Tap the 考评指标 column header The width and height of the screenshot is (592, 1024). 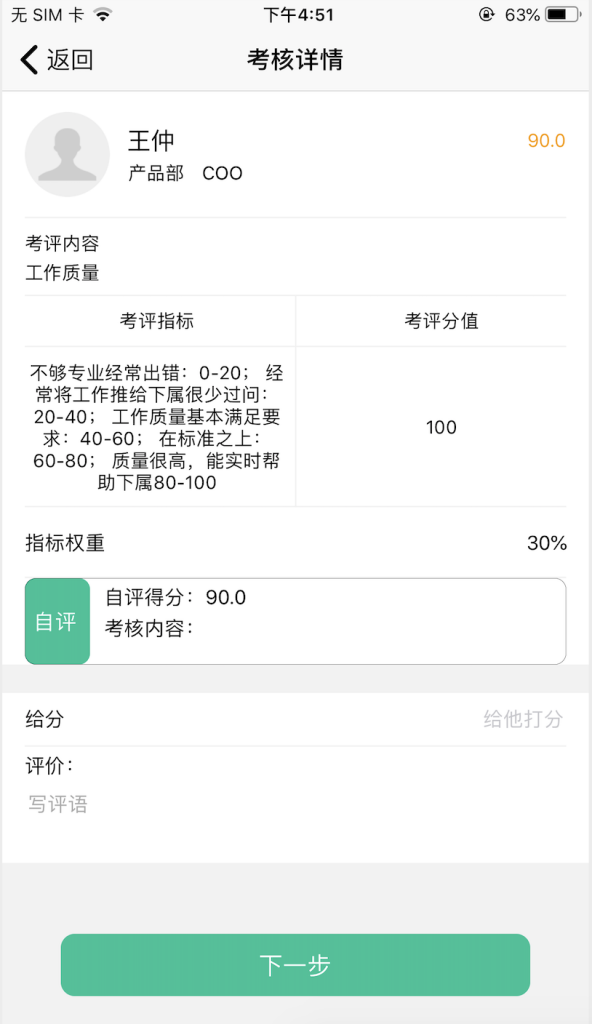[x=157, y=321]
